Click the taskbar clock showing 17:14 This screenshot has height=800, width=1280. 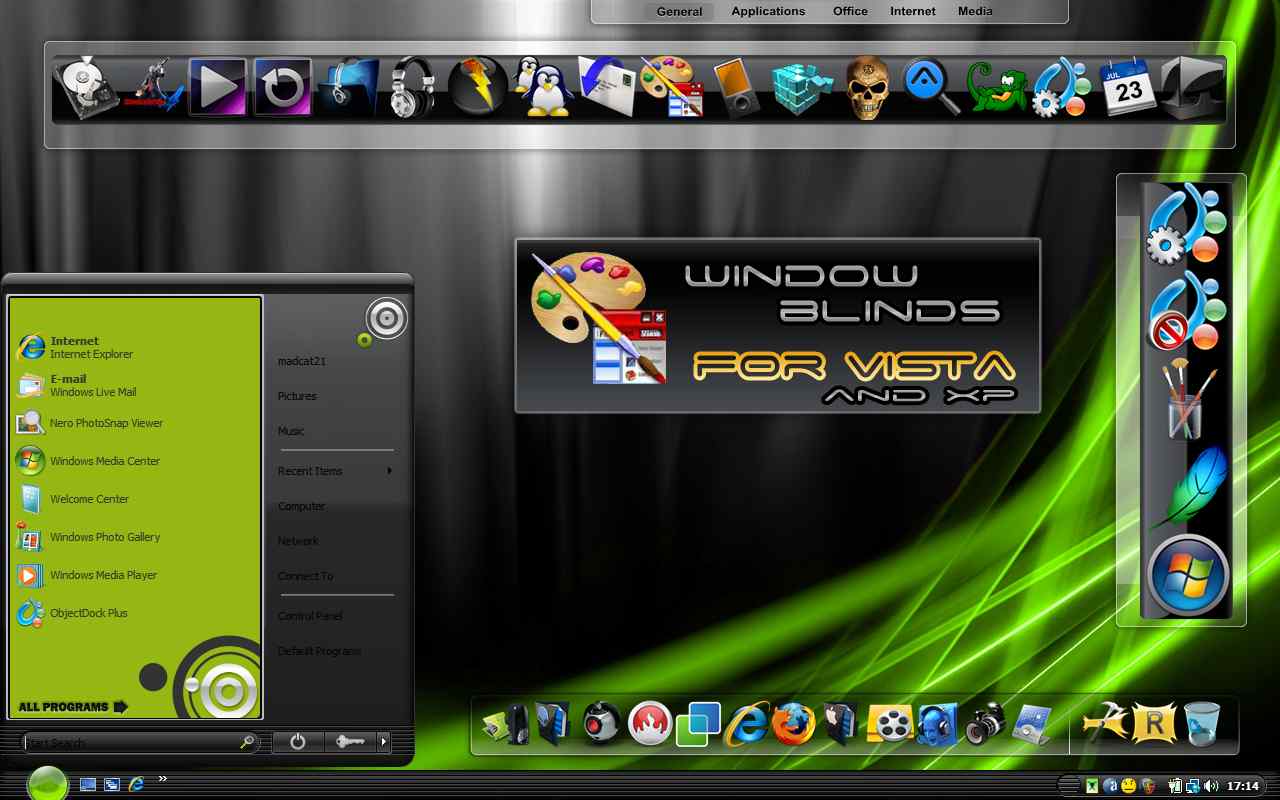click(1243, 786)
